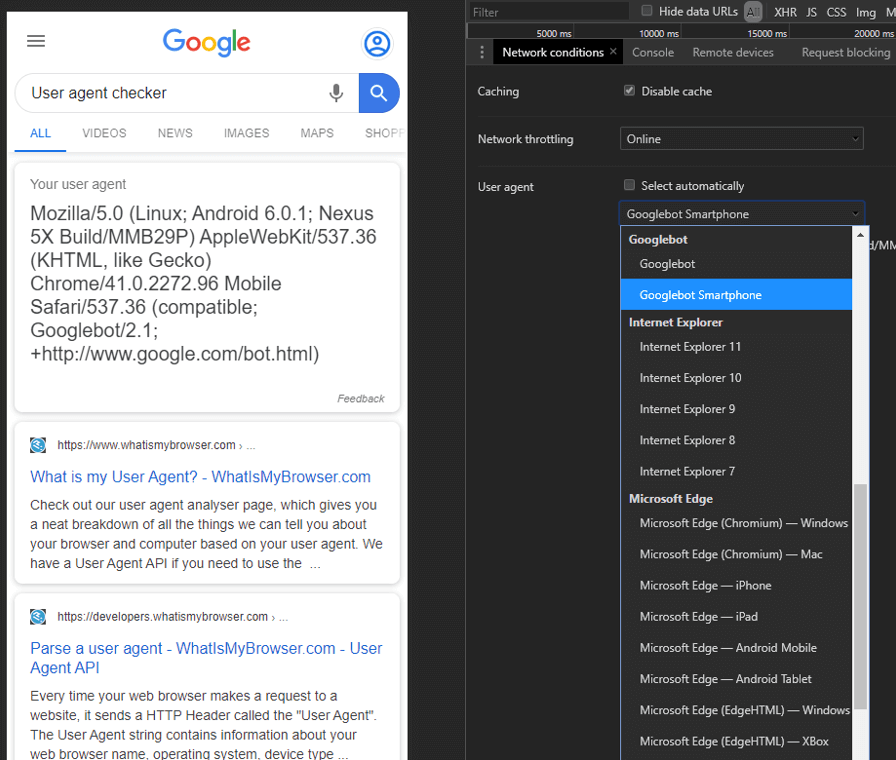The width and height of the screenshot is (896, 760).
Task: Select Microsoft Edge — iPhone option
Action: click(736, 585)
